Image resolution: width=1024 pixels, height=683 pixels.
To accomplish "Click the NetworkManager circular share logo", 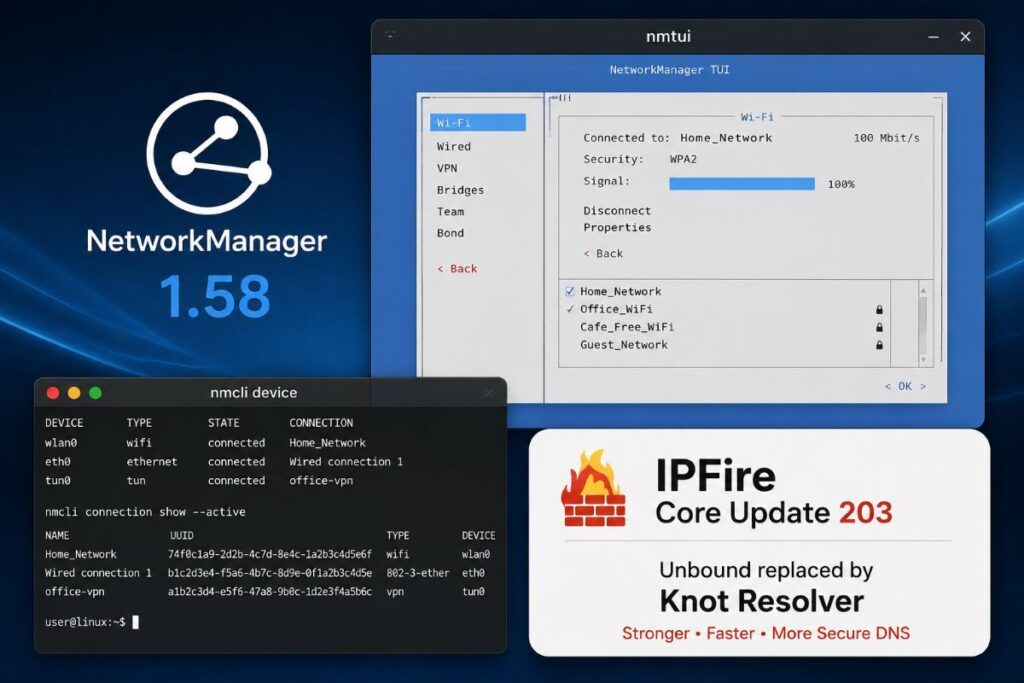I will click(208, 153).
